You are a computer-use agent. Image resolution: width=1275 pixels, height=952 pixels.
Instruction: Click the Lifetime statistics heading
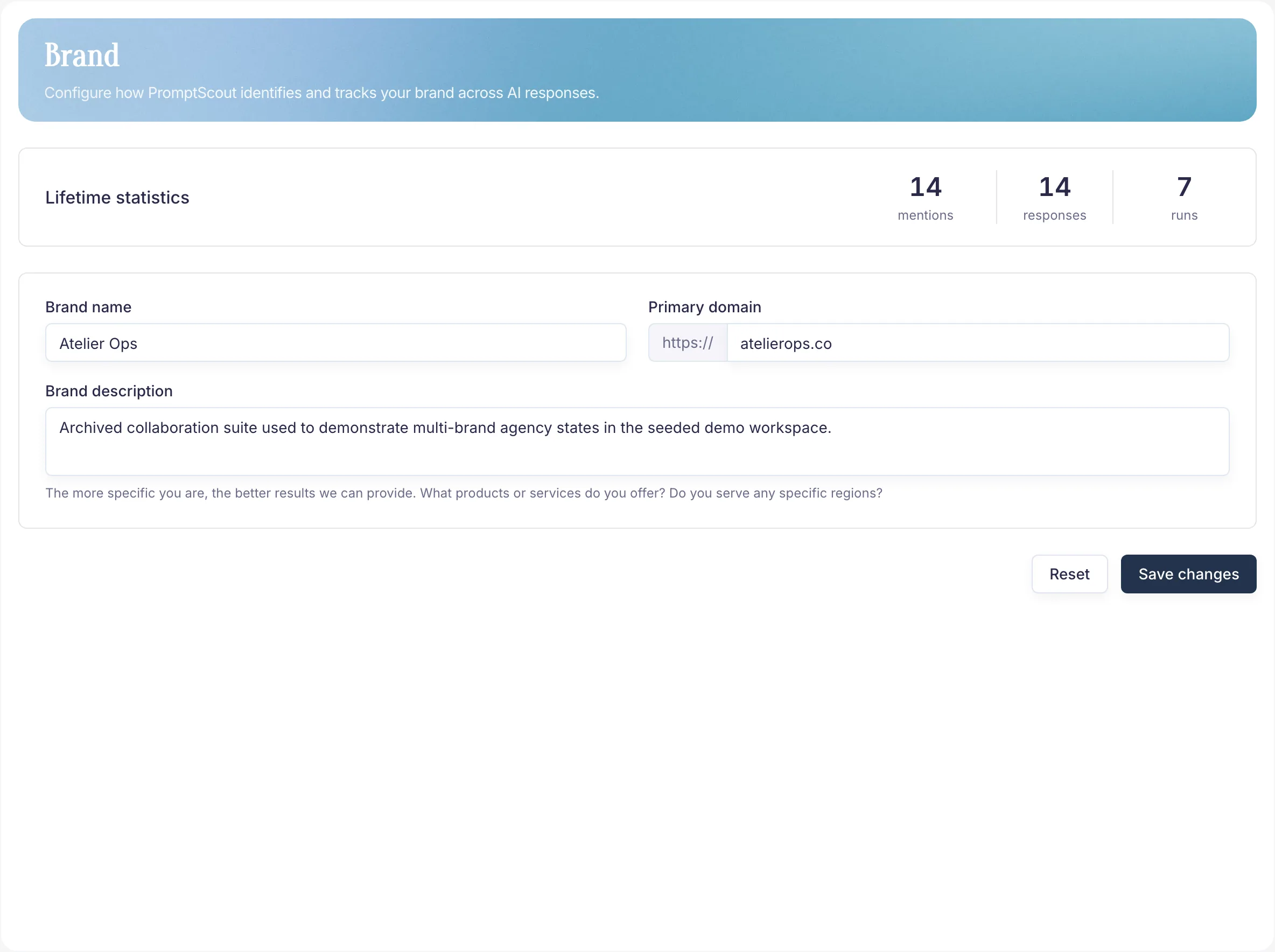point(117,197)
